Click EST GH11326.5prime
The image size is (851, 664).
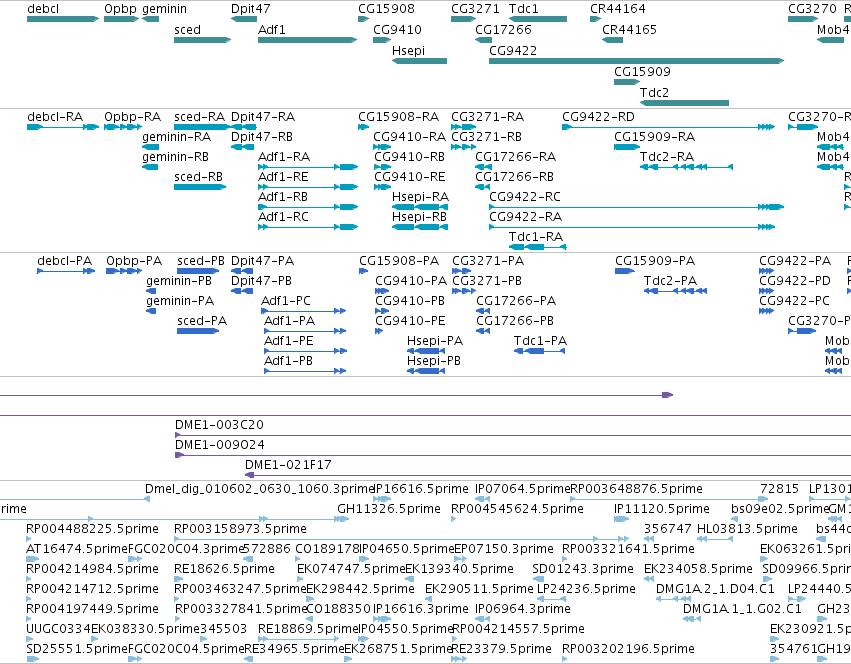coord(342,519)
